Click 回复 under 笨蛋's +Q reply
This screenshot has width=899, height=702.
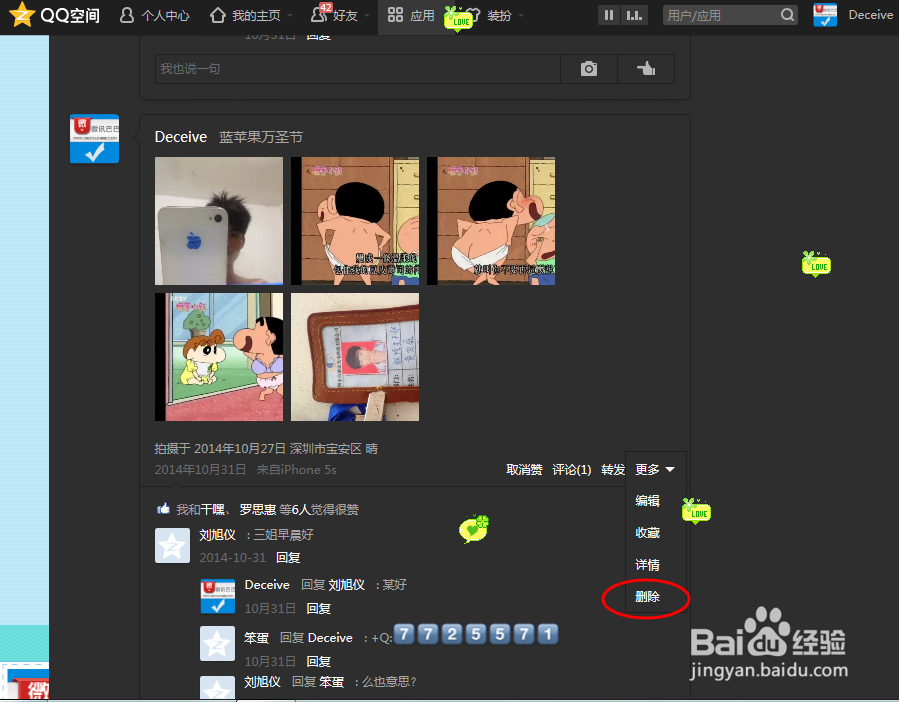(319, 661)
